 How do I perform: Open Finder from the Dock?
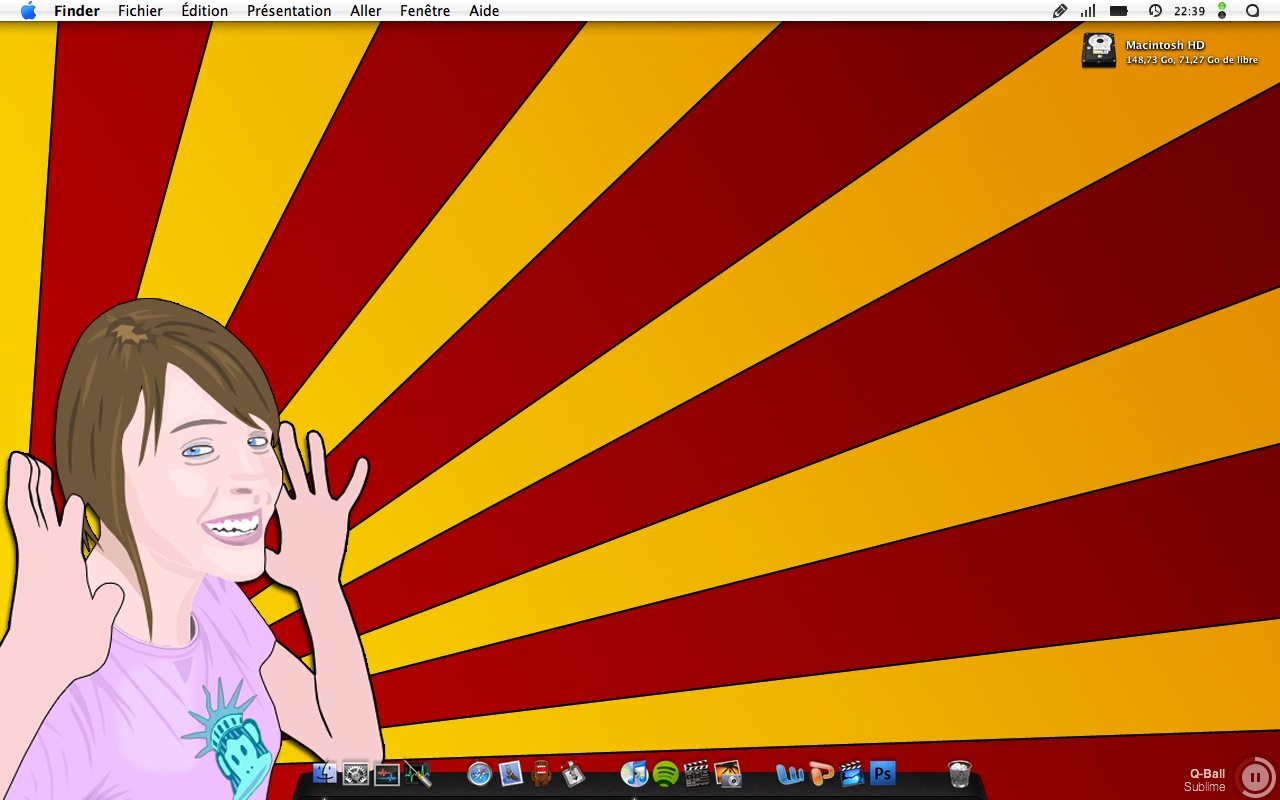pos(325,773)
